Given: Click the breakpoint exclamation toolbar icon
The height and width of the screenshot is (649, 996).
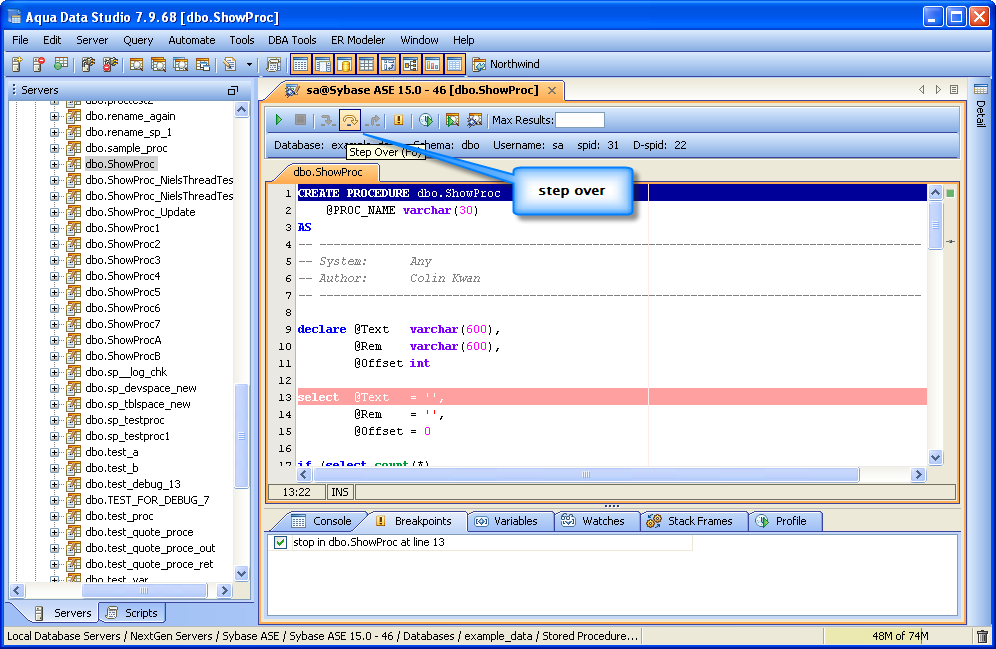Looking at the screenshot, I should click(398, 120).
